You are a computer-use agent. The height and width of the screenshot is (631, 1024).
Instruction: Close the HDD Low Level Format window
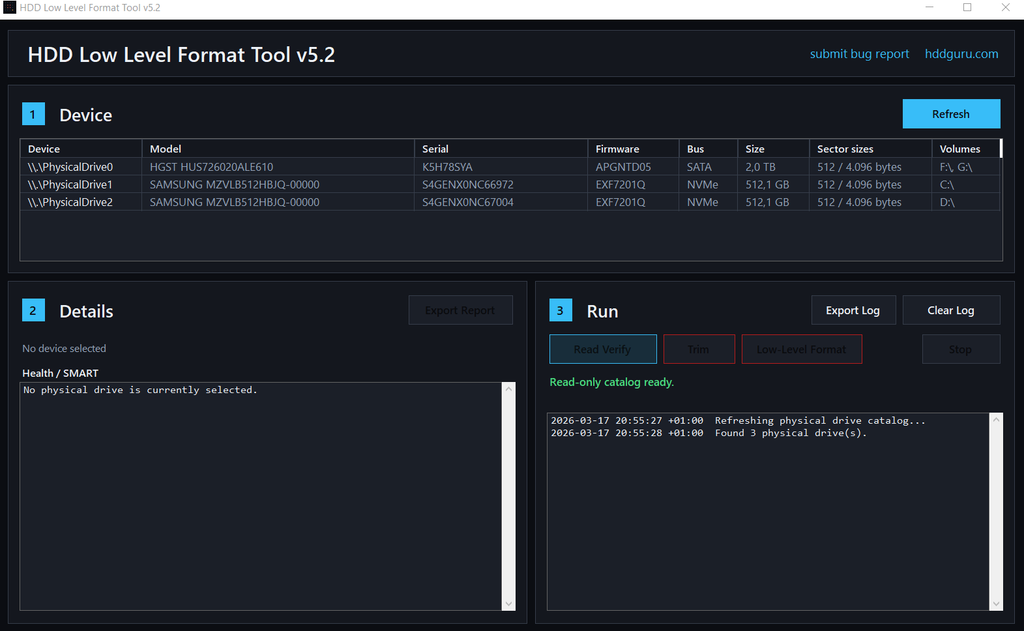click(1005, 7)
